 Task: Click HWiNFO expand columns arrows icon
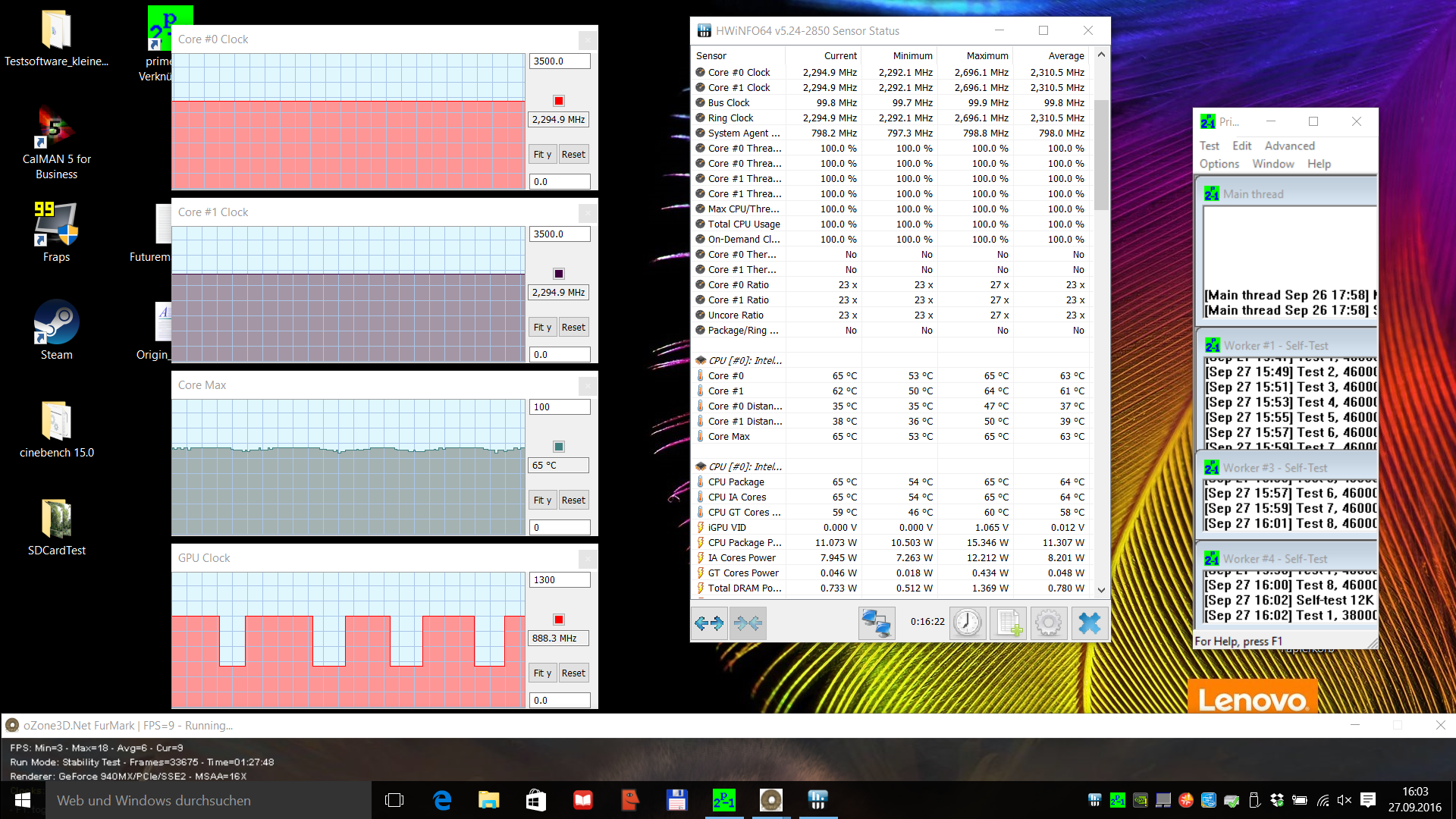pyautogui.click(x=710, y=623)
